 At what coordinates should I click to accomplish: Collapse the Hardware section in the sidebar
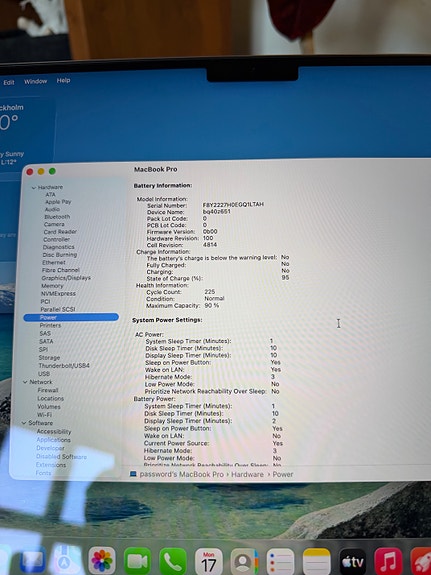click(34, 188)
